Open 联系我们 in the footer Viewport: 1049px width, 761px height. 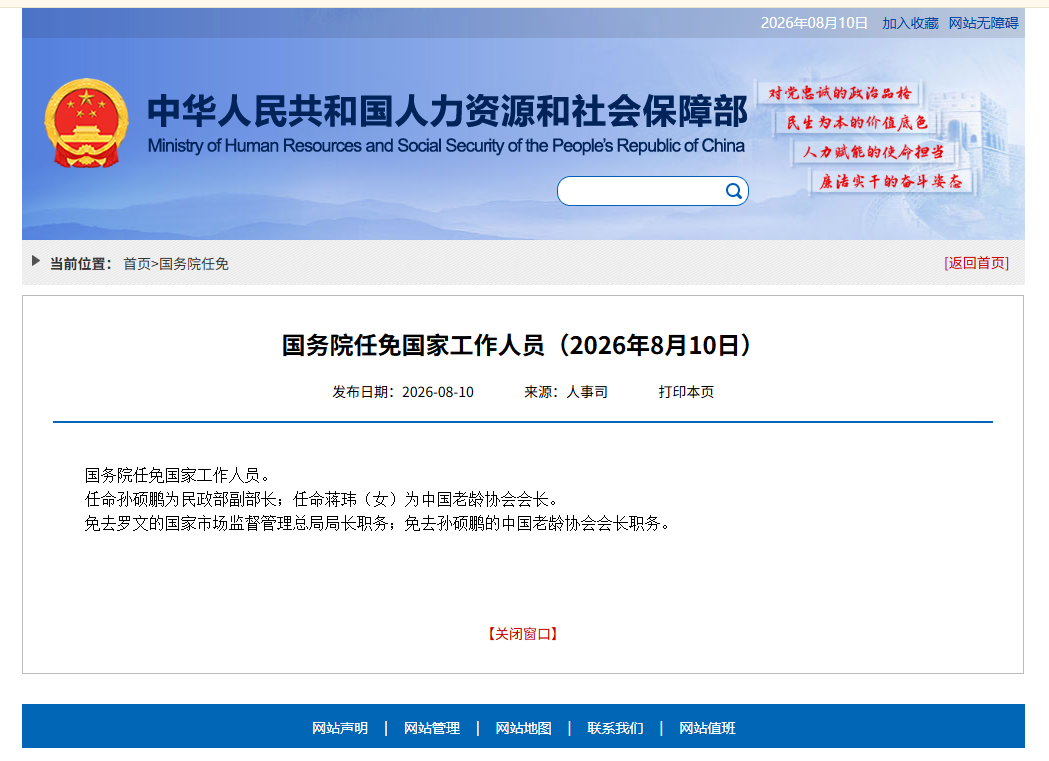pos(615,728)
